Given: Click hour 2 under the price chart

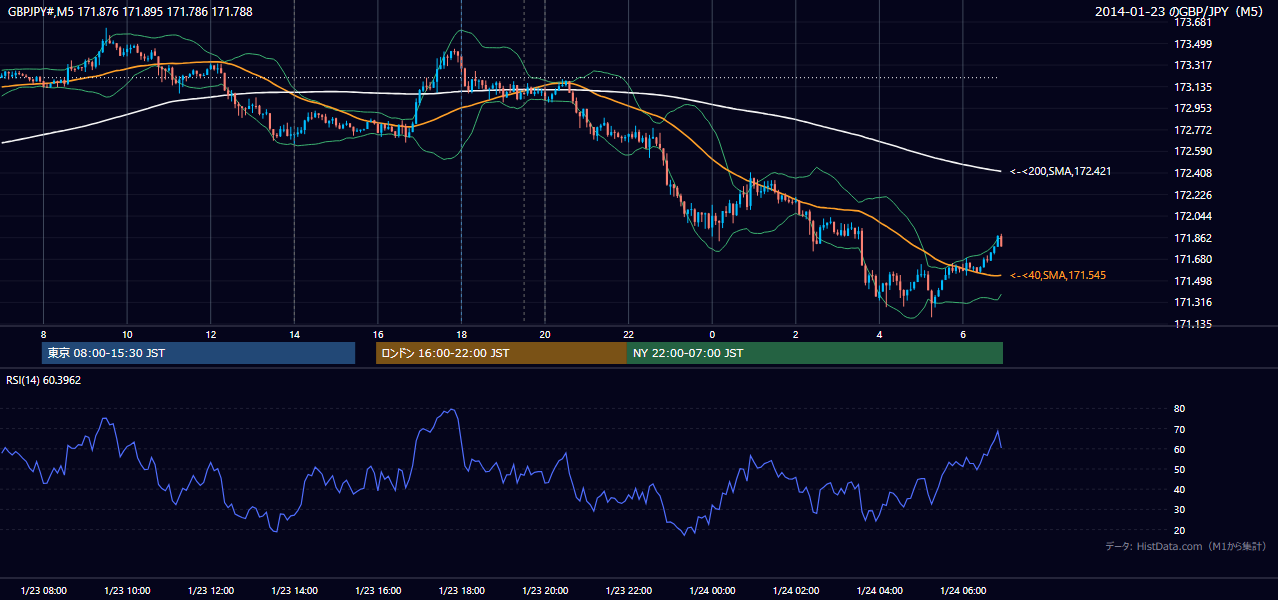Looking at the screenshot, I should tap(795, 333).
